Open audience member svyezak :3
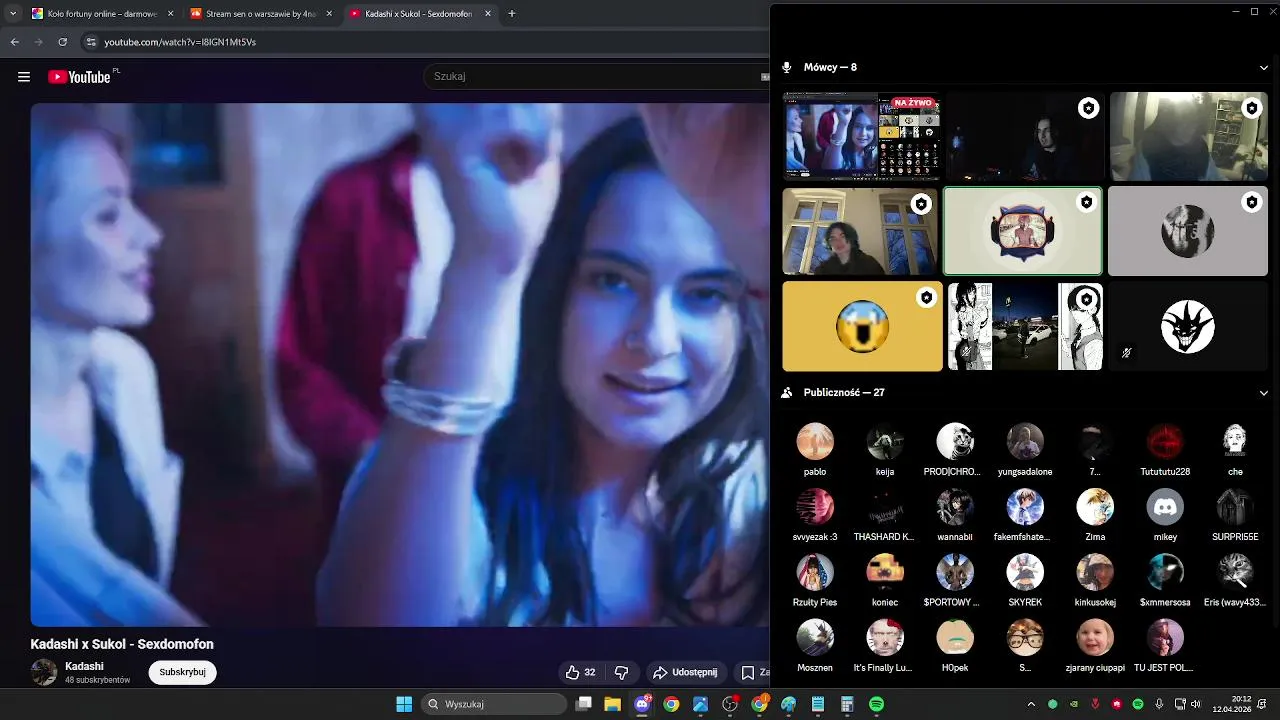The width and height of the screenshot is (1280, 720). tap(815, 514)
